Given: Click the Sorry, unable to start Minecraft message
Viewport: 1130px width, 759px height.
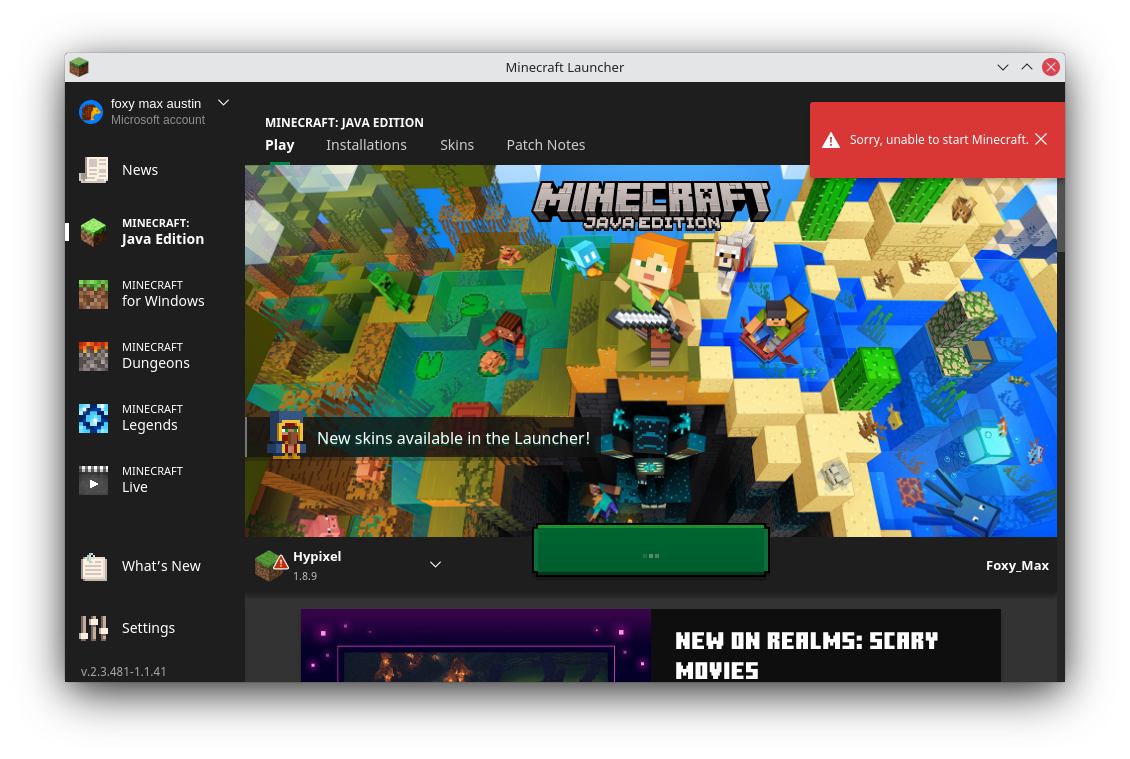Looking at the screenshot, I should click(938, 140).
